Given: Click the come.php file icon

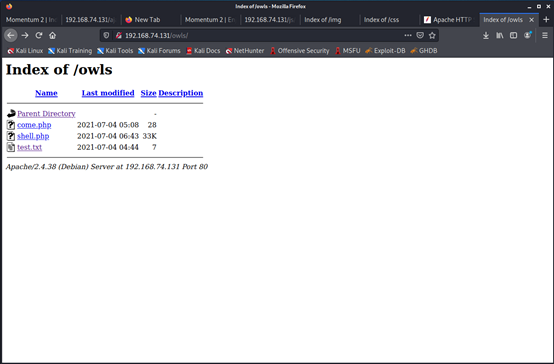Looking at the screenshot, I should 11,125.
